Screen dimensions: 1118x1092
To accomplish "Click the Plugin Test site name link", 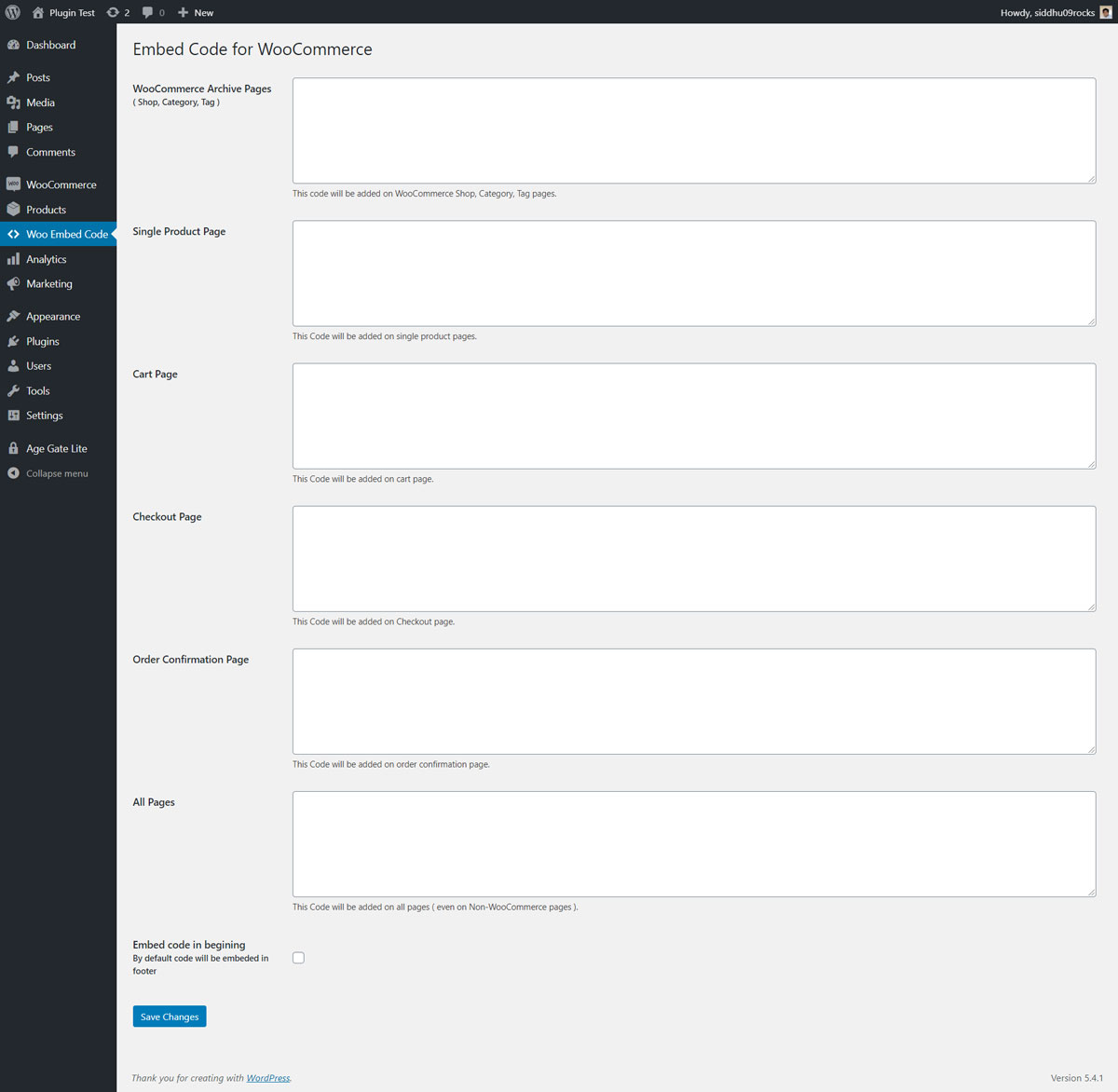I will pos(72,13).
